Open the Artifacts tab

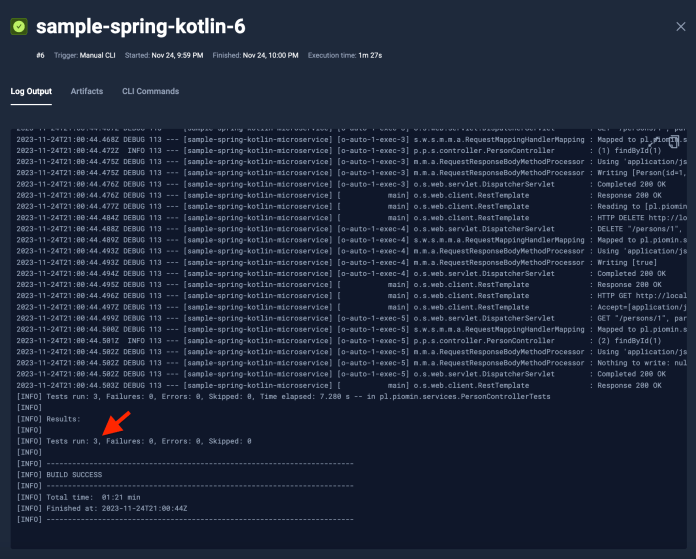(87, 91)
